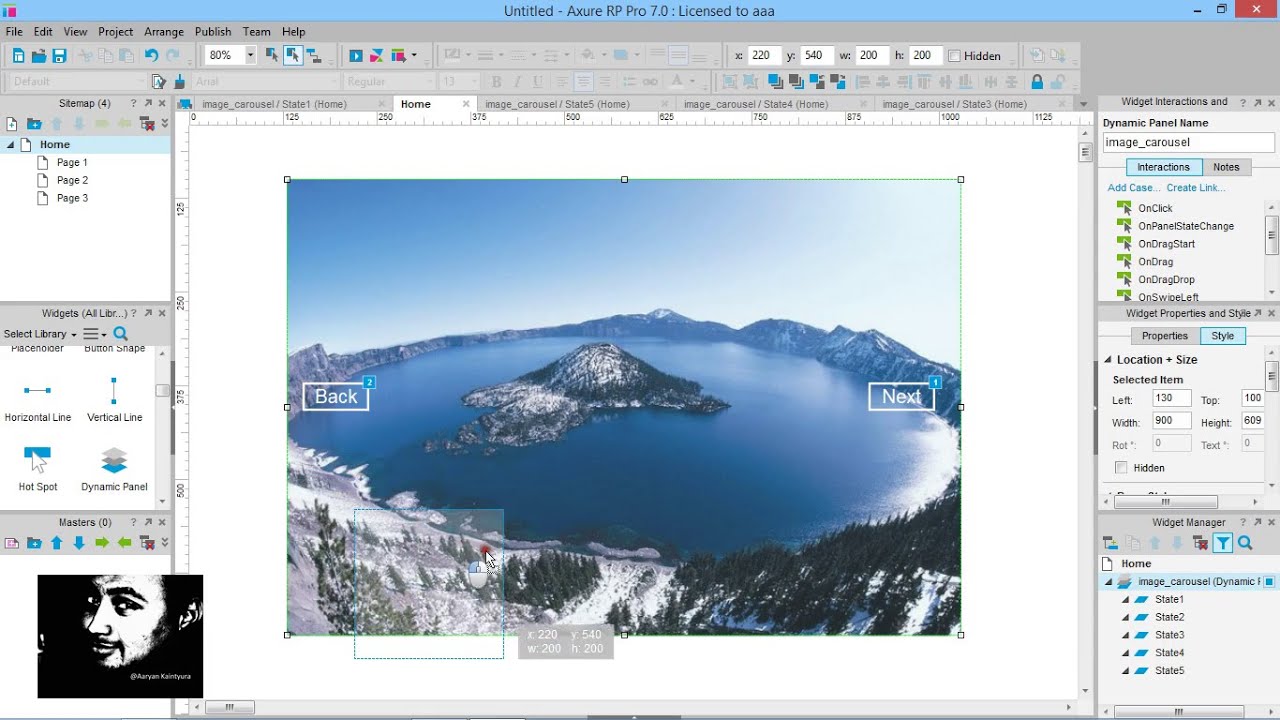Show the open tabs list dropdown arrow
The image size is (1280, 720).
pyautogui.click(x=1083, y=104)
